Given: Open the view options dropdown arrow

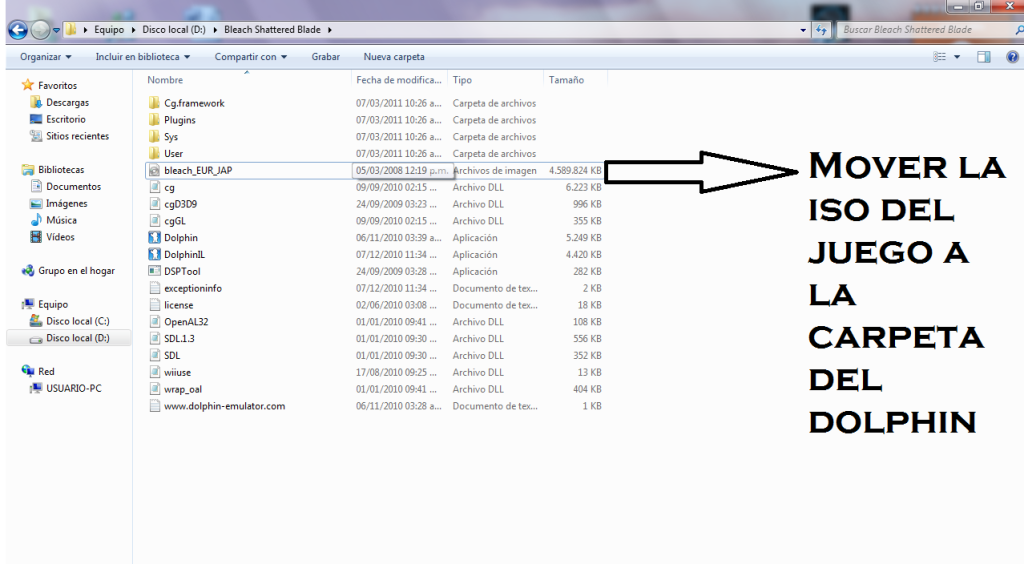Looking at the screenshot, I should coord(957,57).
